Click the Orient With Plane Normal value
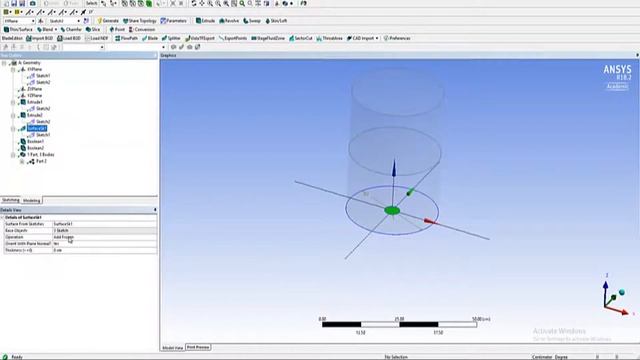Viewport: 640px width, 360px height. pos(104,244)
